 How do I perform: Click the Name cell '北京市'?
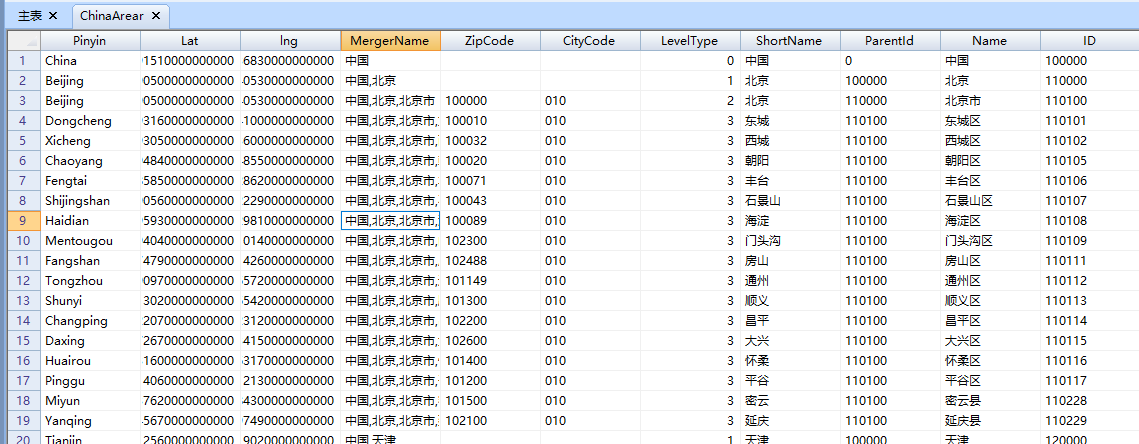989,101
